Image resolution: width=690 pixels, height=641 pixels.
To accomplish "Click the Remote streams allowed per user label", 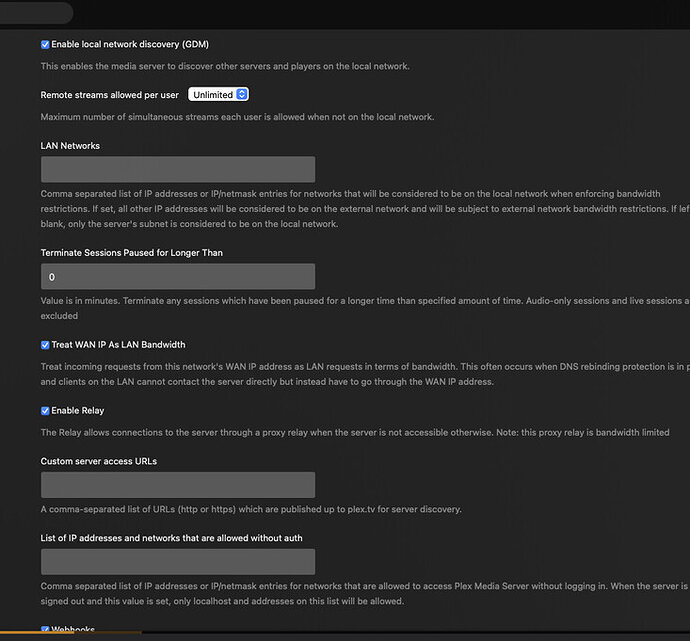I will point(110,95).
